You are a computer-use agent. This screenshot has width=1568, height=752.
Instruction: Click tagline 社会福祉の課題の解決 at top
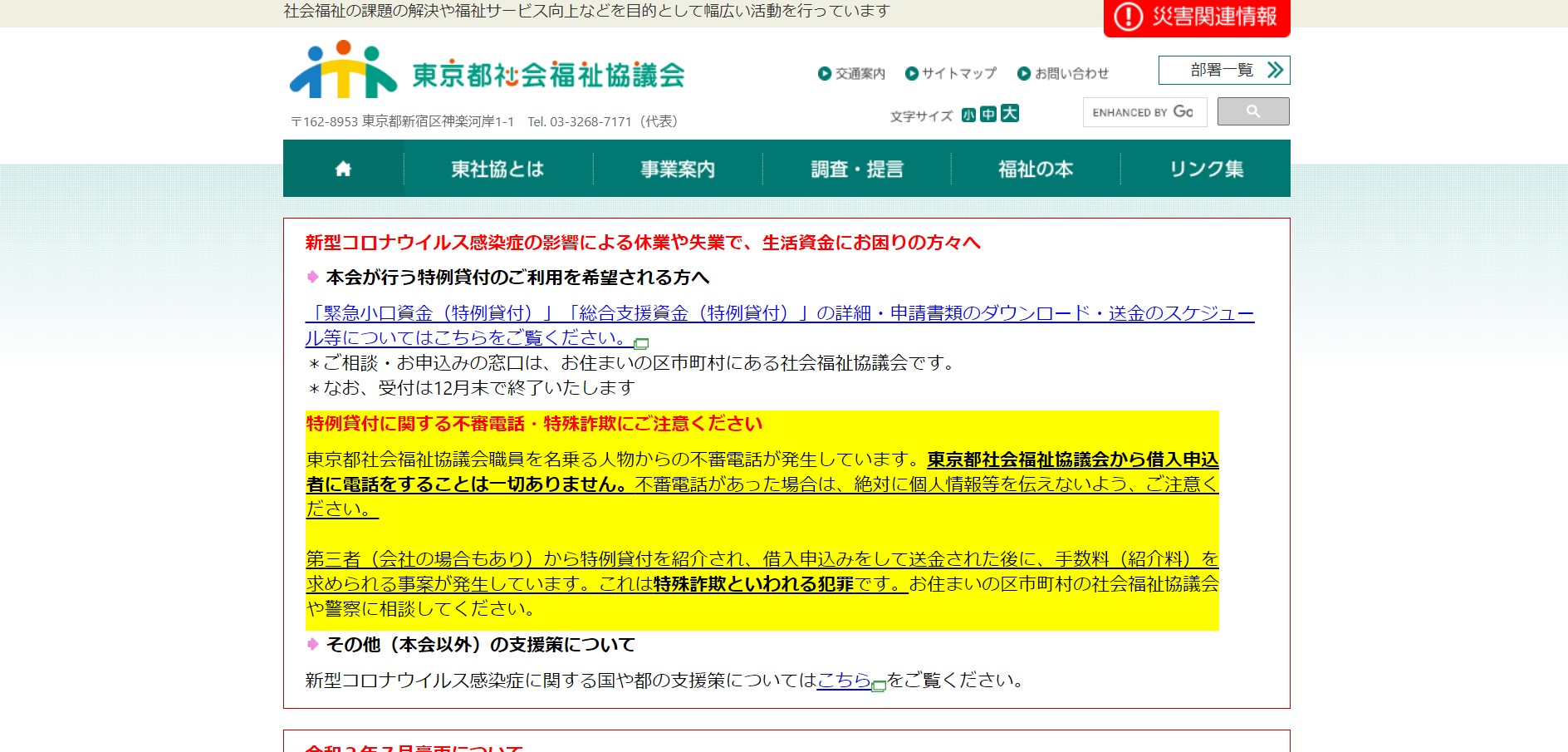586,11
